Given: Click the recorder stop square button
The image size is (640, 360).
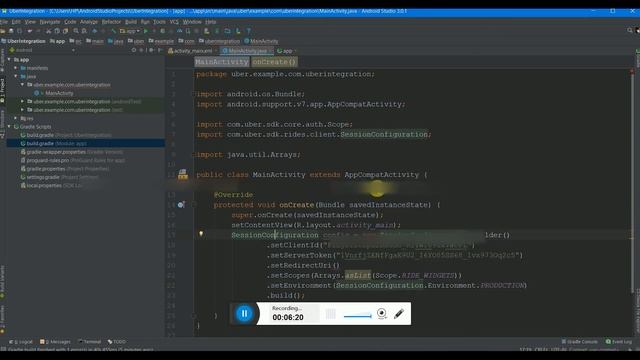Looking at the screenshot, I should [x=331, y=313].
